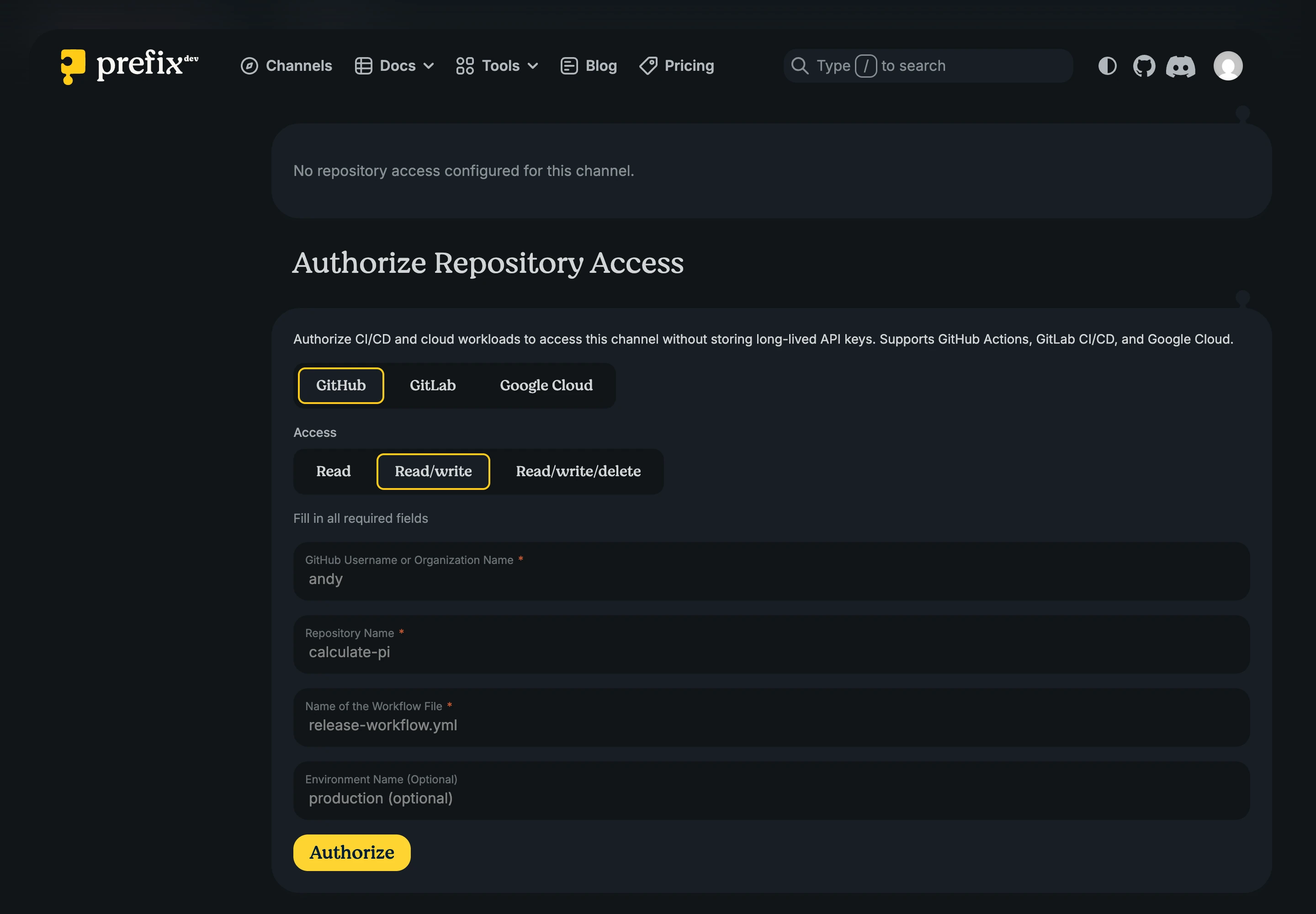Viewport: 1316px width, 914px height.
Task: Expand the Docs dropdown chevron
Action: [428, 66]
